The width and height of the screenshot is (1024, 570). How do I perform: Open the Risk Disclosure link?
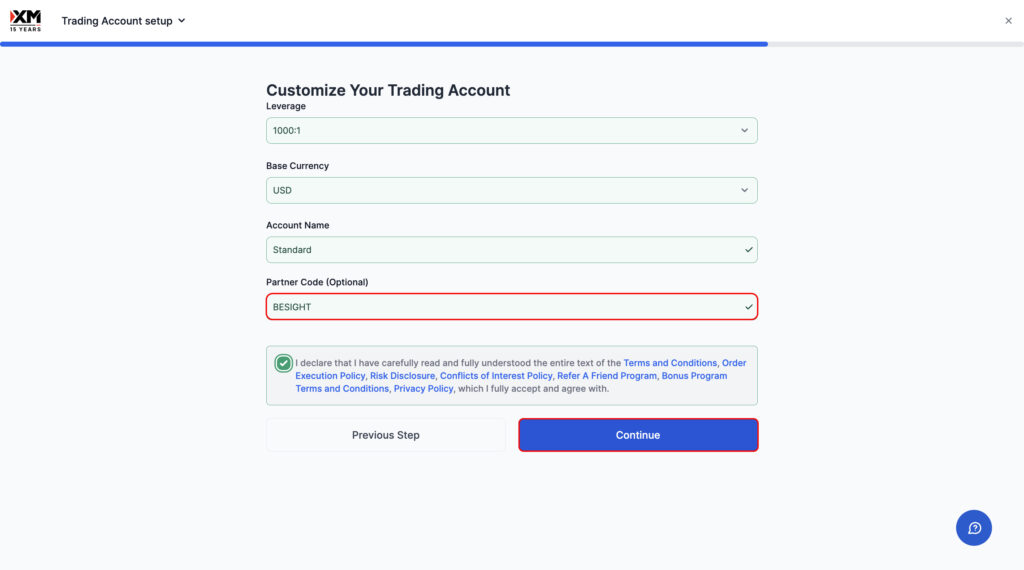coord(402,376)
